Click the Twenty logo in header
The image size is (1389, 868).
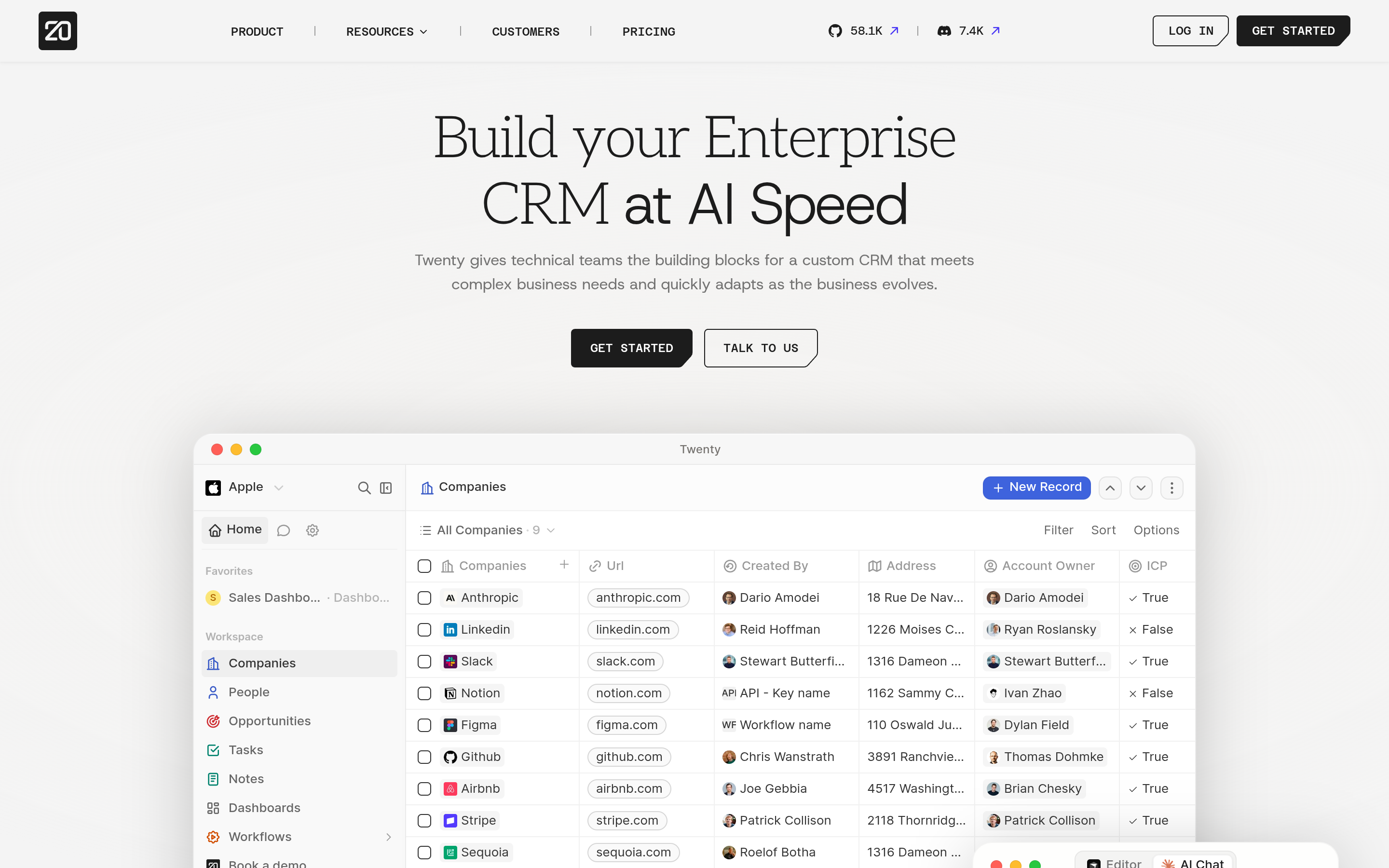pyautogui.click(x=57, y=31)
